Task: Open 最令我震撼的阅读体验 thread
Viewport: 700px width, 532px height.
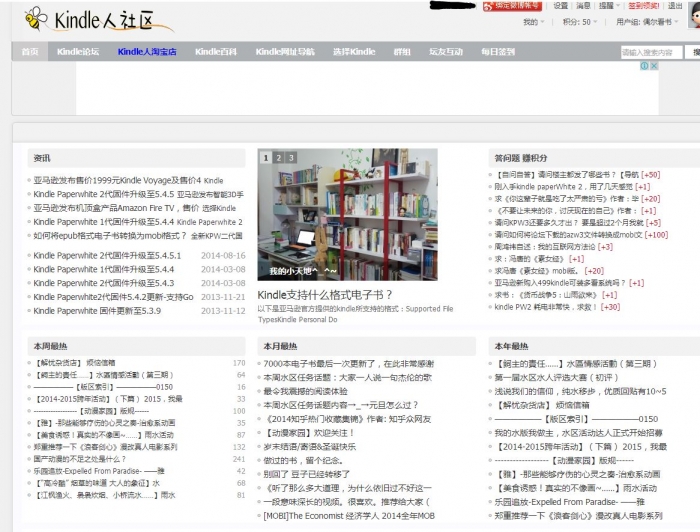Action: pyautogui.click(x=305, y=392)
